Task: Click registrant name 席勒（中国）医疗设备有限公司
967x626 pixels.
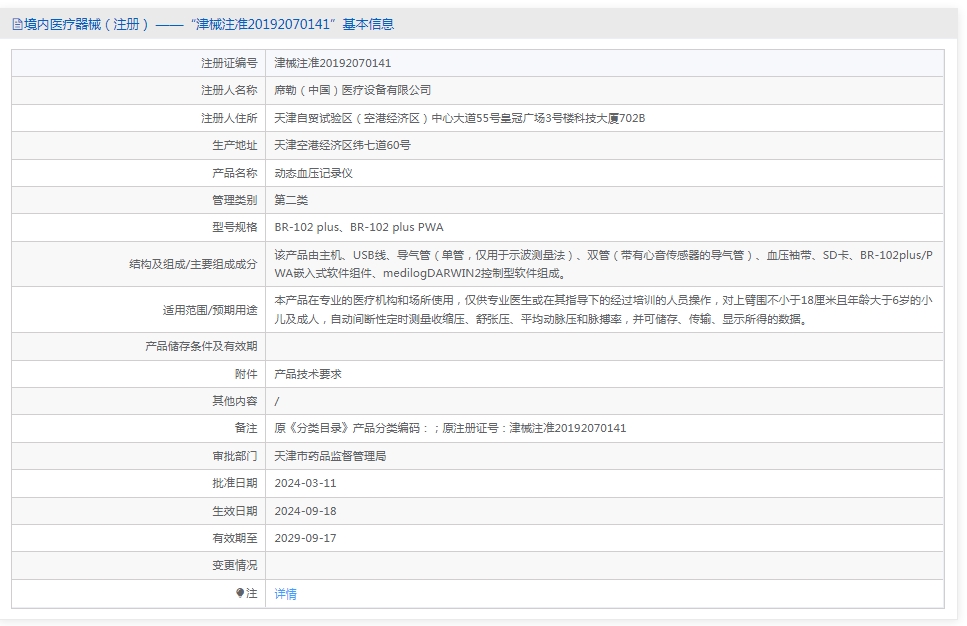Action: coord(353,90)
